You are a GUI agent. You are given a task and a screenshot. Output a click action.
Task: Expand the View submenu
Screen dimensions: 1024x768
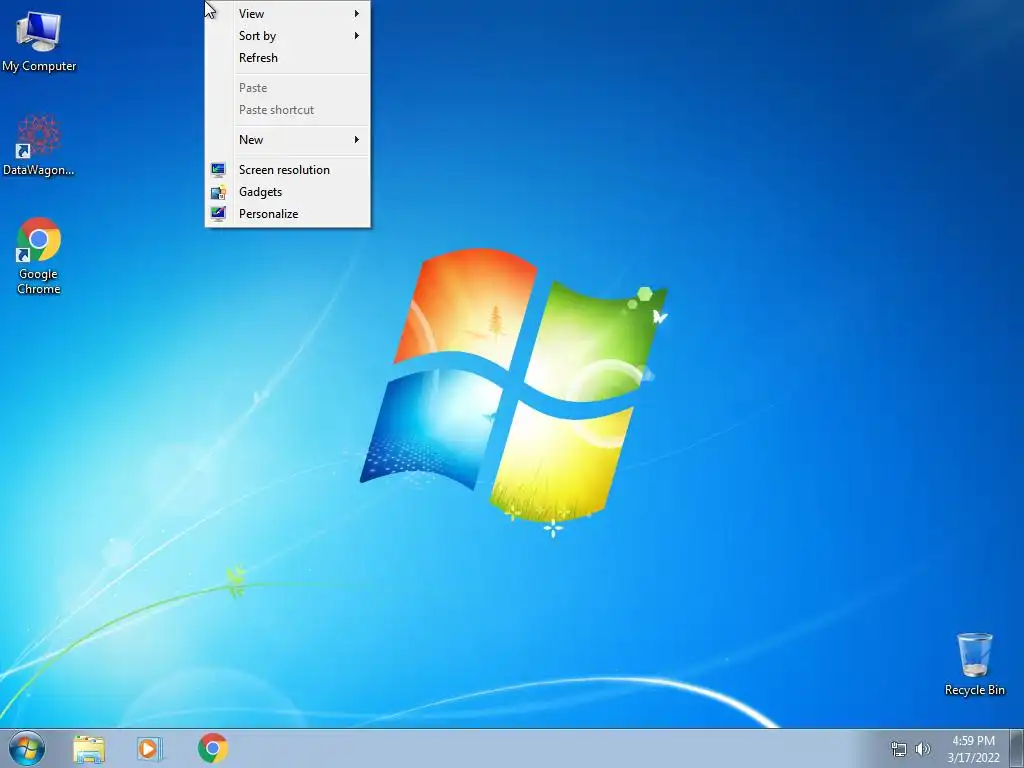pyautogui.click(x=288, y=14)
